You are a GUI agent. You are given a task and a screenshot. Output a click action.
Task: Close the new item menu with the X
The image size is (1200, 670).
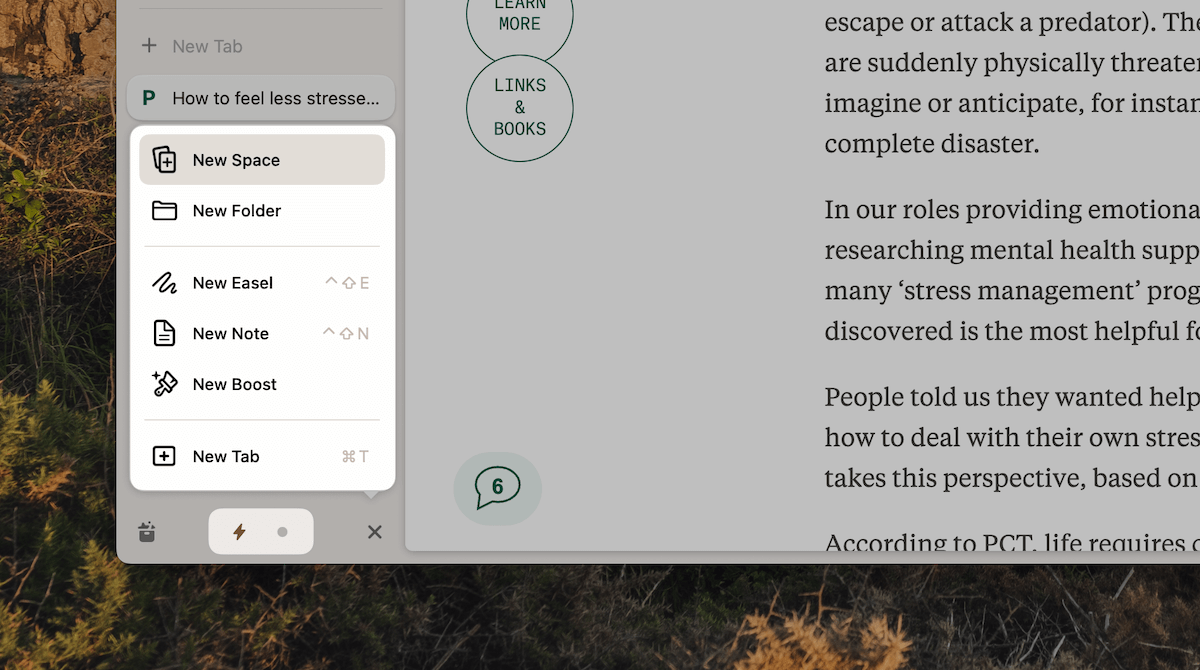tap(374, 532)
